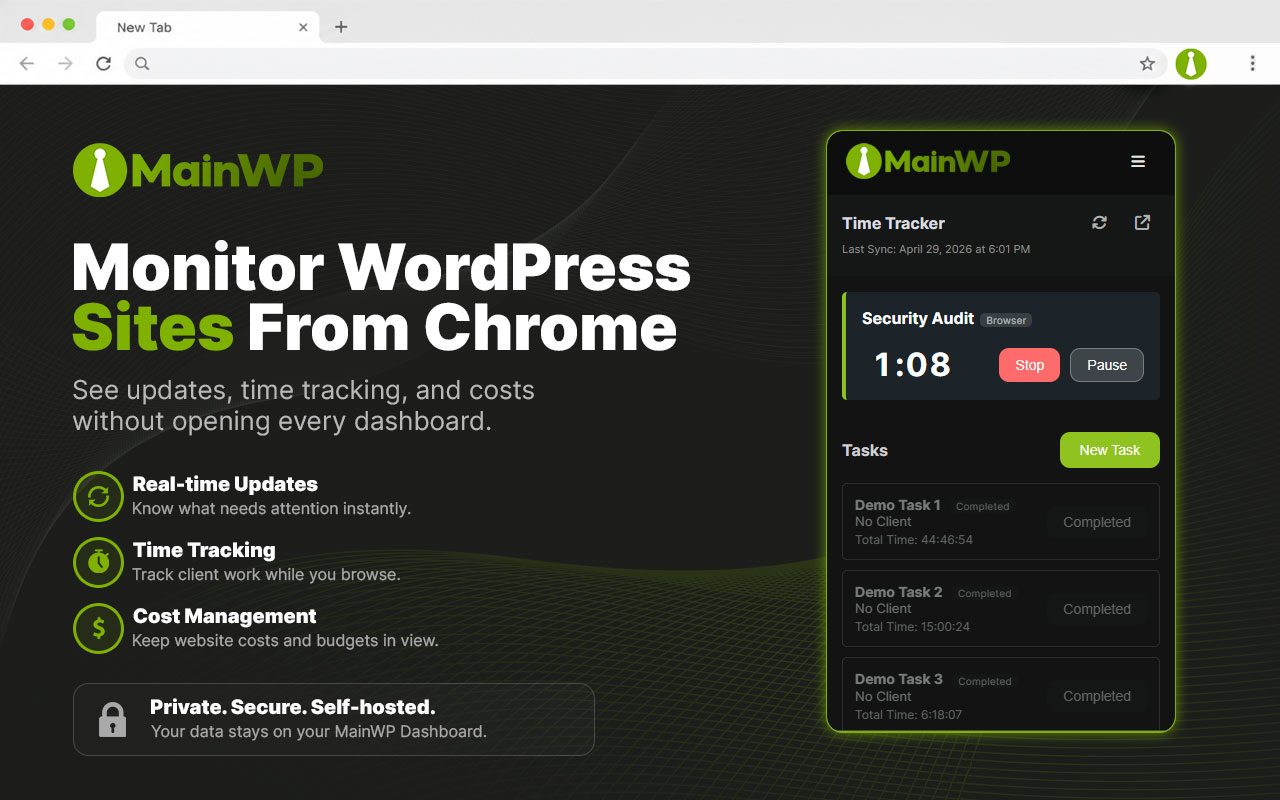
Task: Click the 'Demo Task 3' title
Action: [x=899, y=679]
